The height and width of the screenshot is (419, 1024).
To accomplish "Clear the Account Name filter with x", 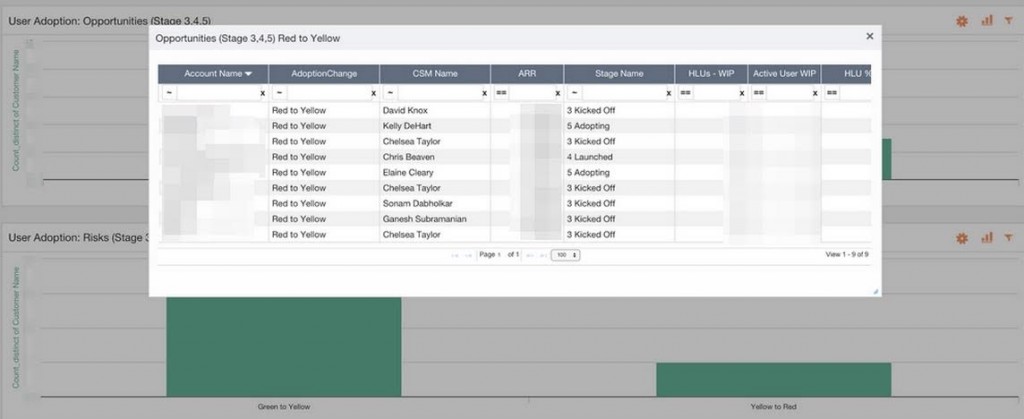I will pos(262,93).
